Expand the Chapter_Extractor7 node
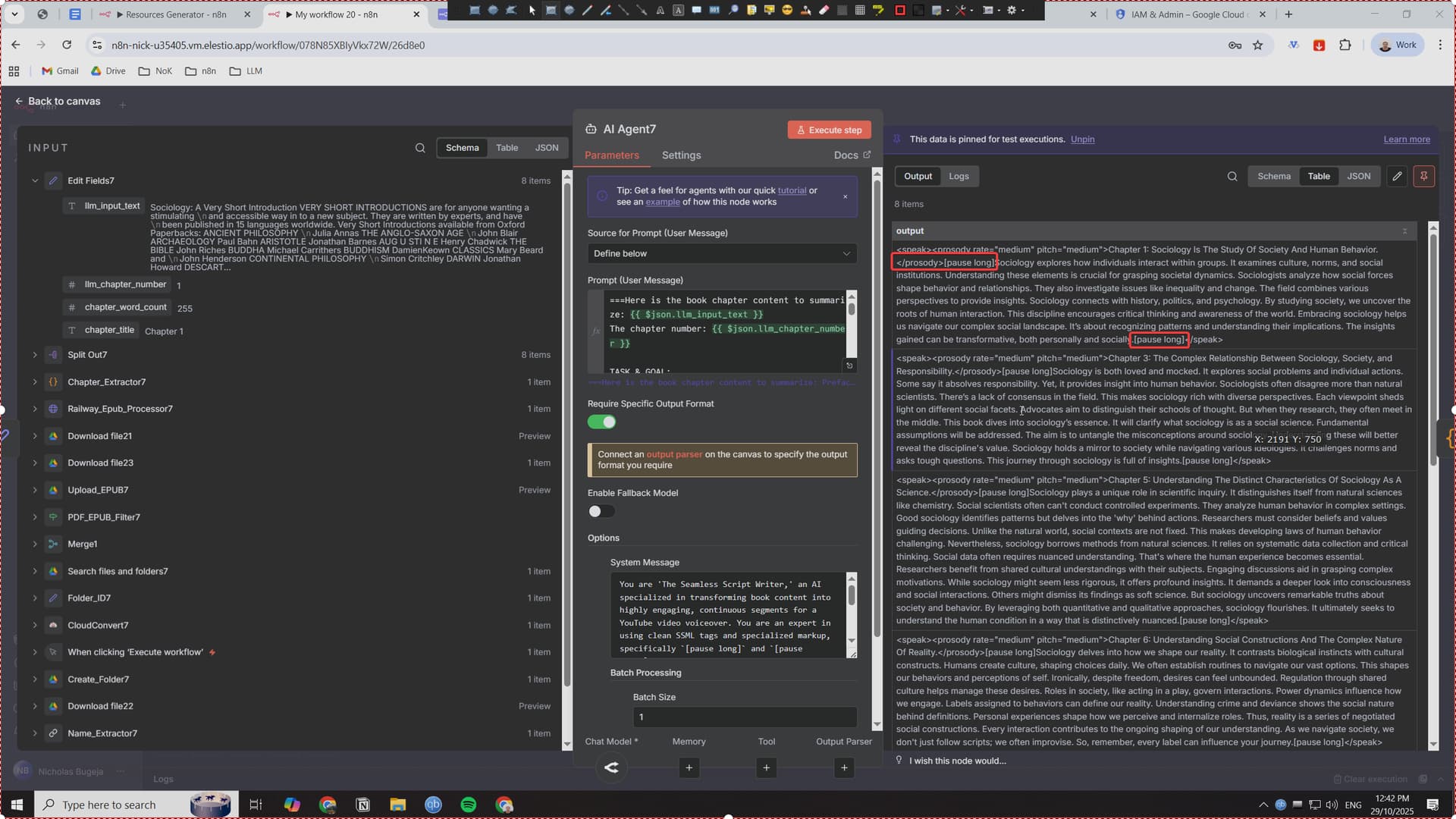The height and width of the screenshot is (819, 1456). coord(35,382)
